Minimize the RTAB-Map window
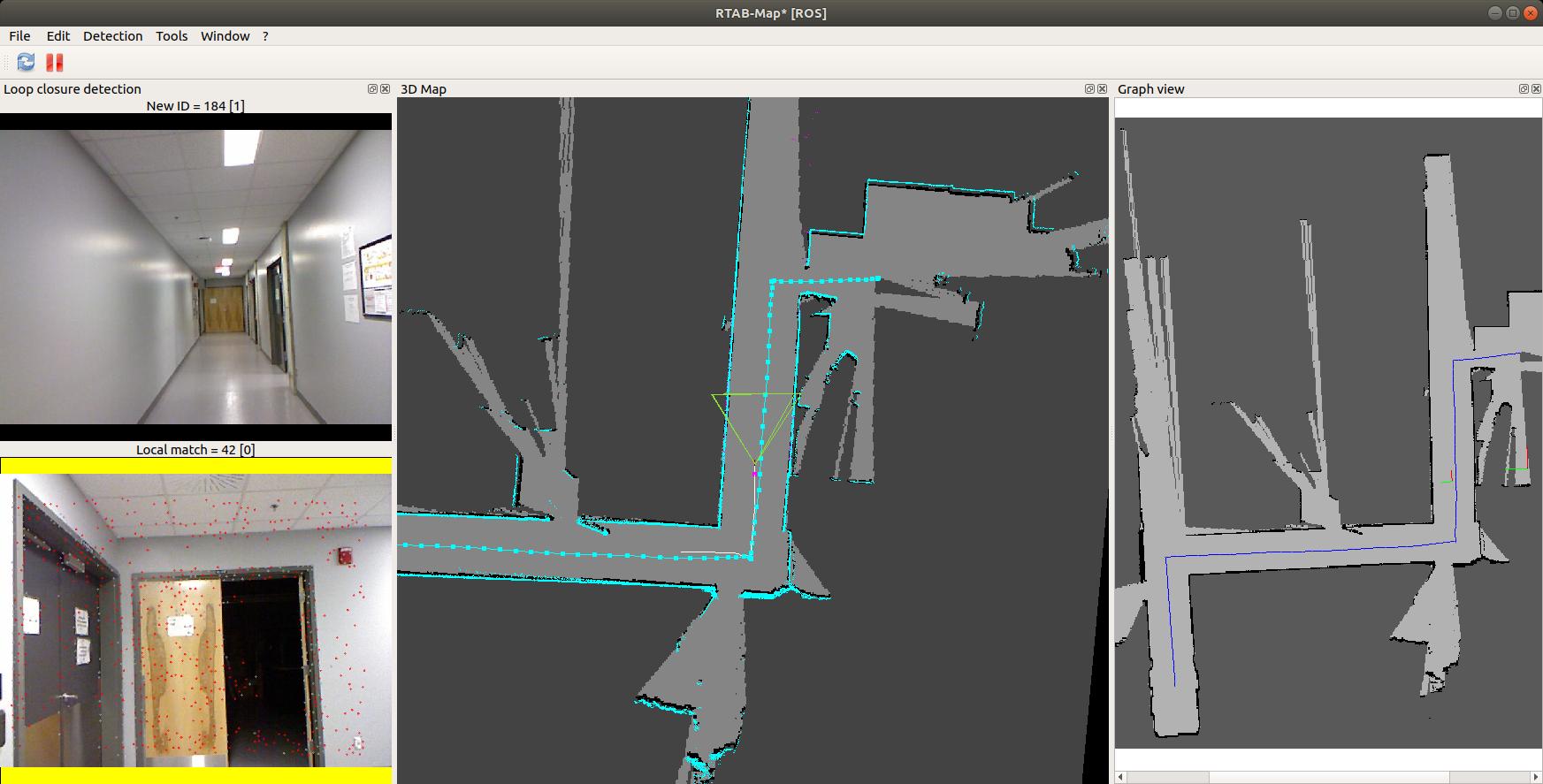Viewport: 1543px width, 784px height. pos(1494,12)
